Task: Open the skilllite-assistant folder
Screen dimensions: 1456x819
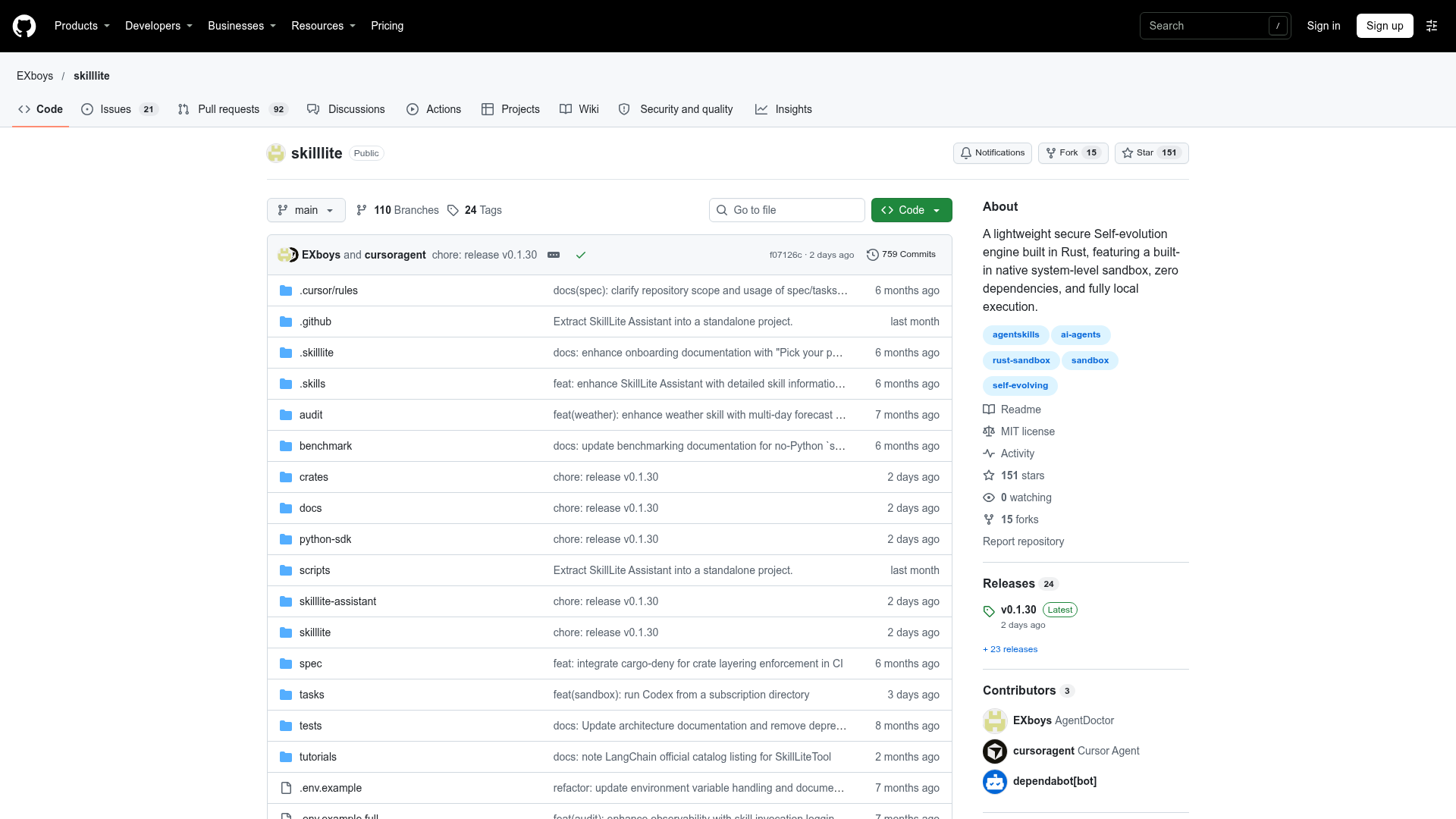Action: click(x=337, y=601)
